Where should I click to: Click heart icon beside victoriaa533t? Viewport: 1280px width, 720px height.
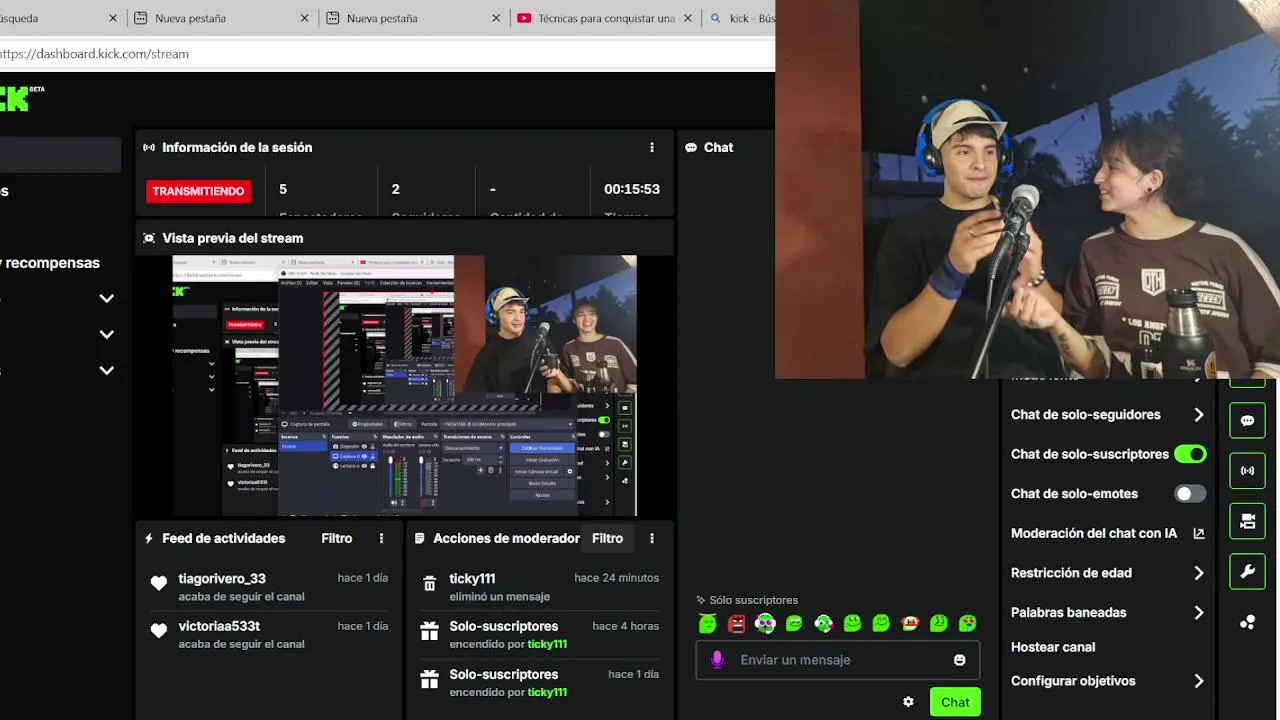tap(159, 632)
